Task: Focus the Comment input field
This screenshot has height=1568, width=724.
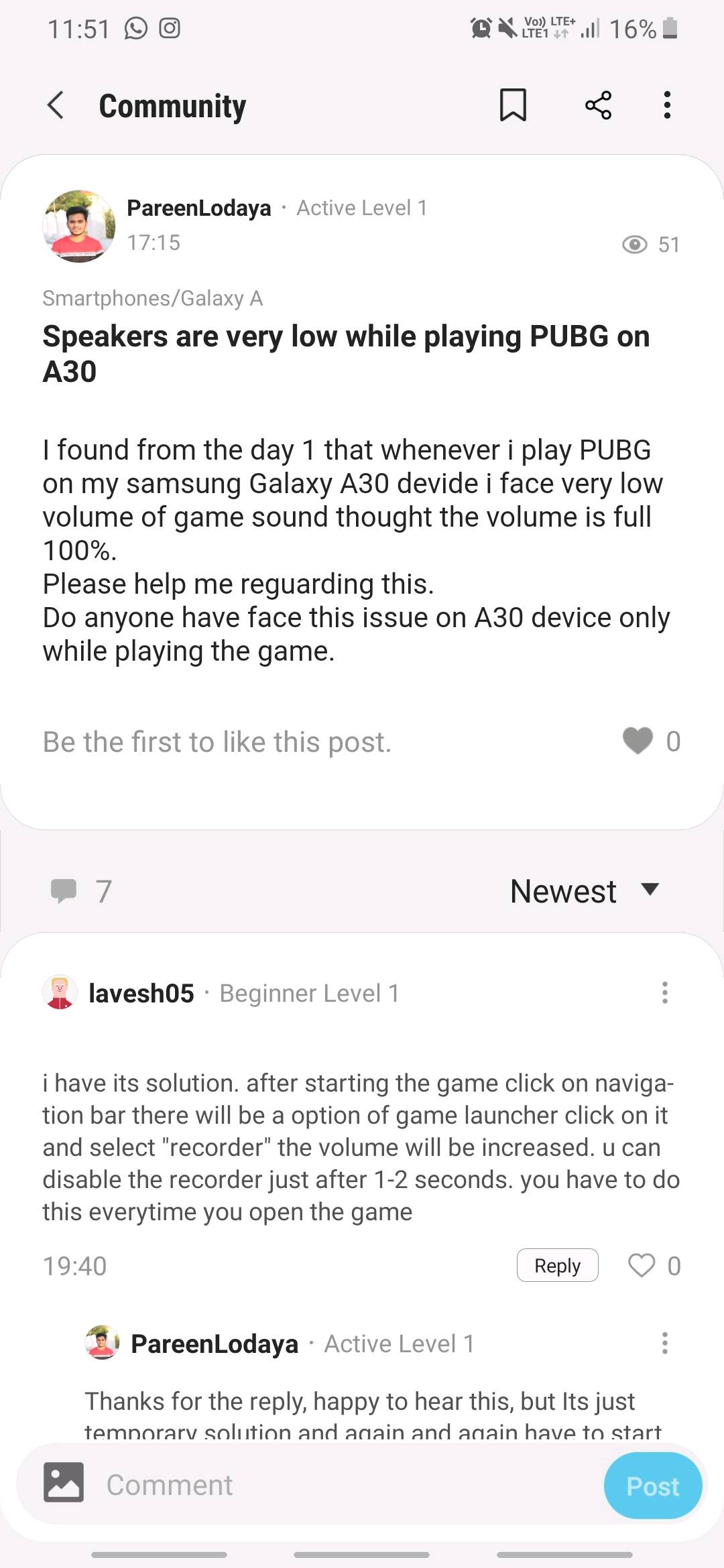Action: pos(349,1485)
